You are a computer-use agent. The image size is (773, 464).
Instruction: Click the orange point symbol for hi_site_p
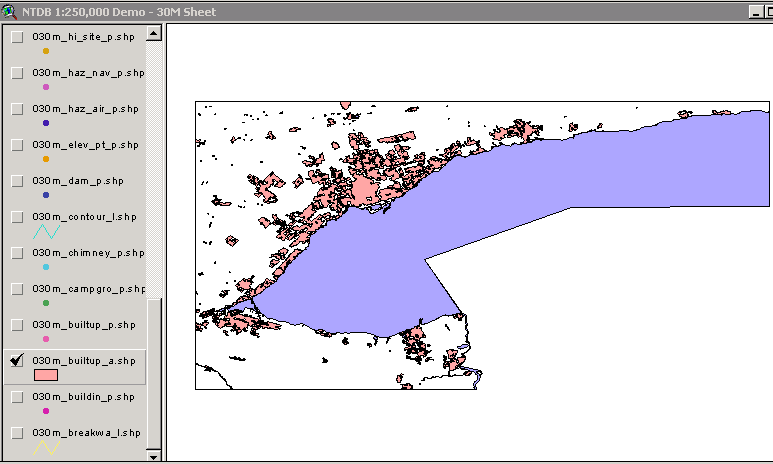point(46,51)
